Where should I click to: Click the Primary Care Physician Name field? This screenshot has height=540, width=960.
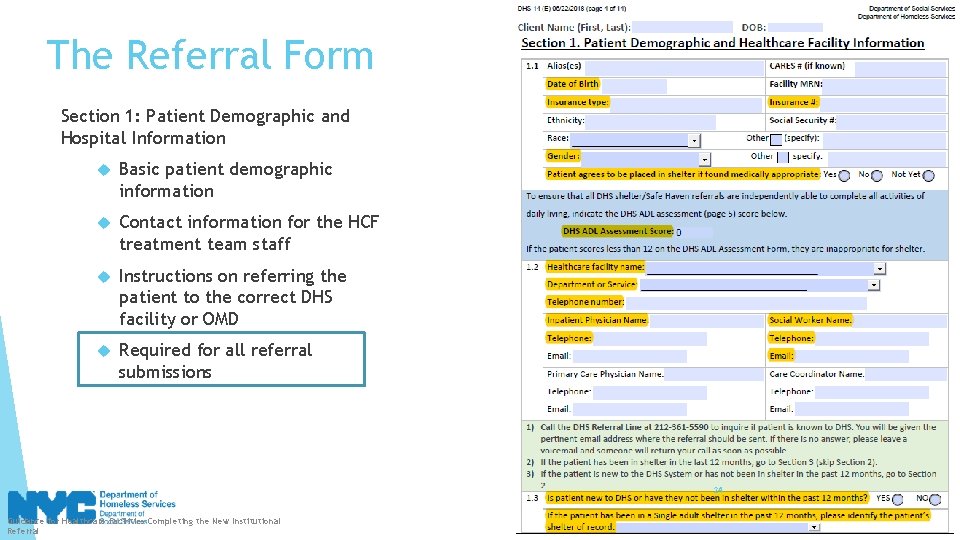[713, 375]
